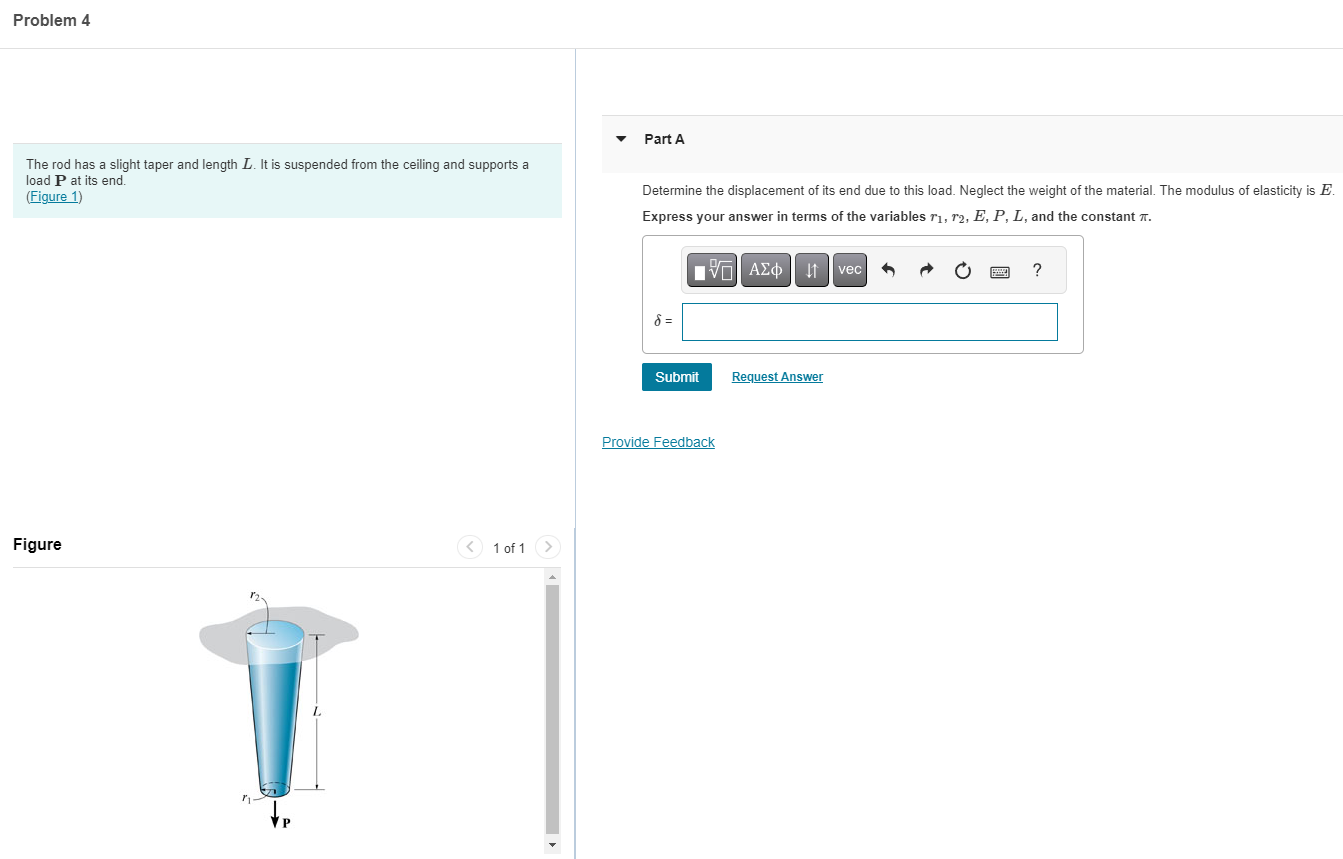Submit the answer for Part A
The width and height of the screenshot is (1343, 859).
point(676,377)
